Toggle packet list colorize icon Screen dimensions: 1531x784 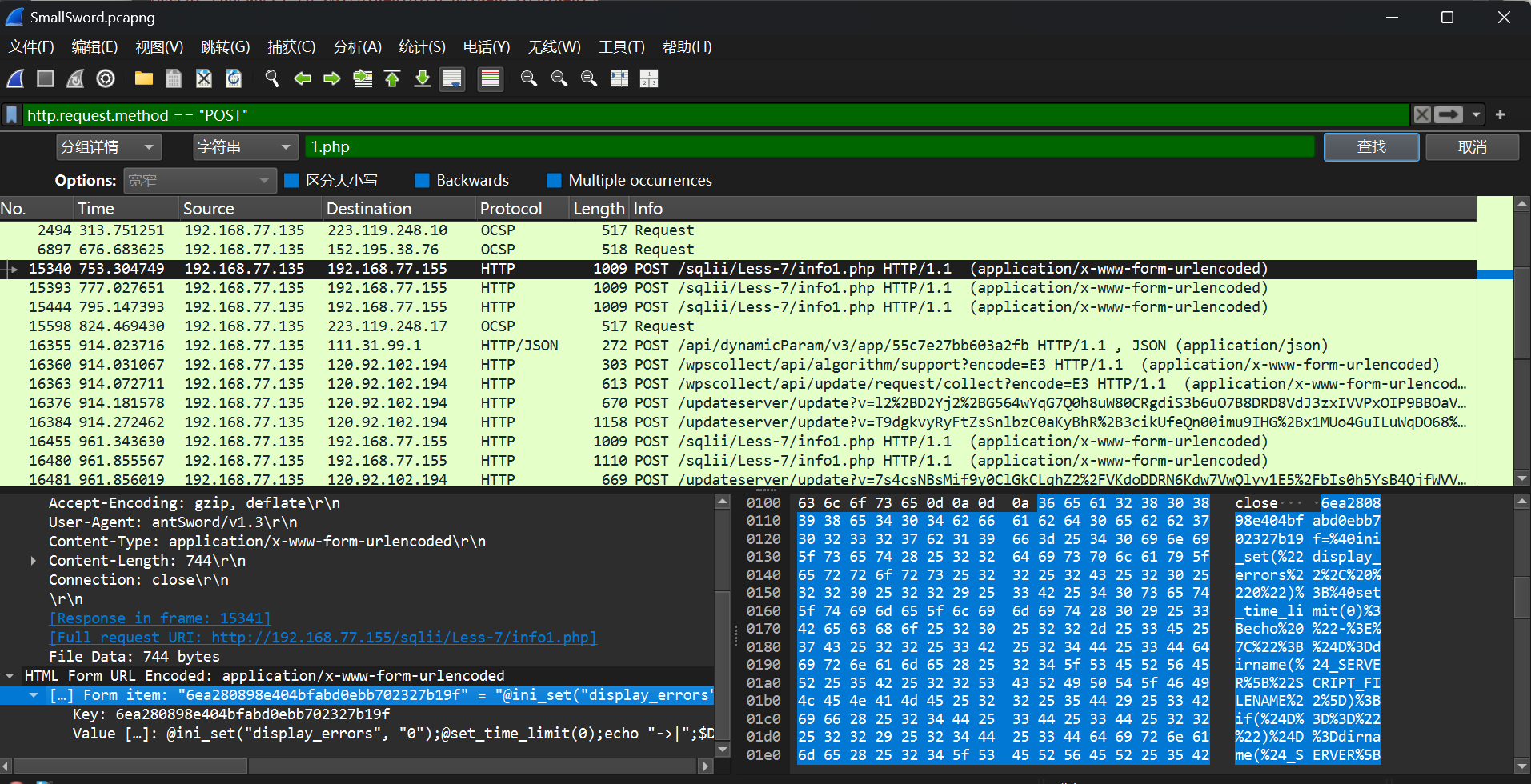[x=490, y=78]
